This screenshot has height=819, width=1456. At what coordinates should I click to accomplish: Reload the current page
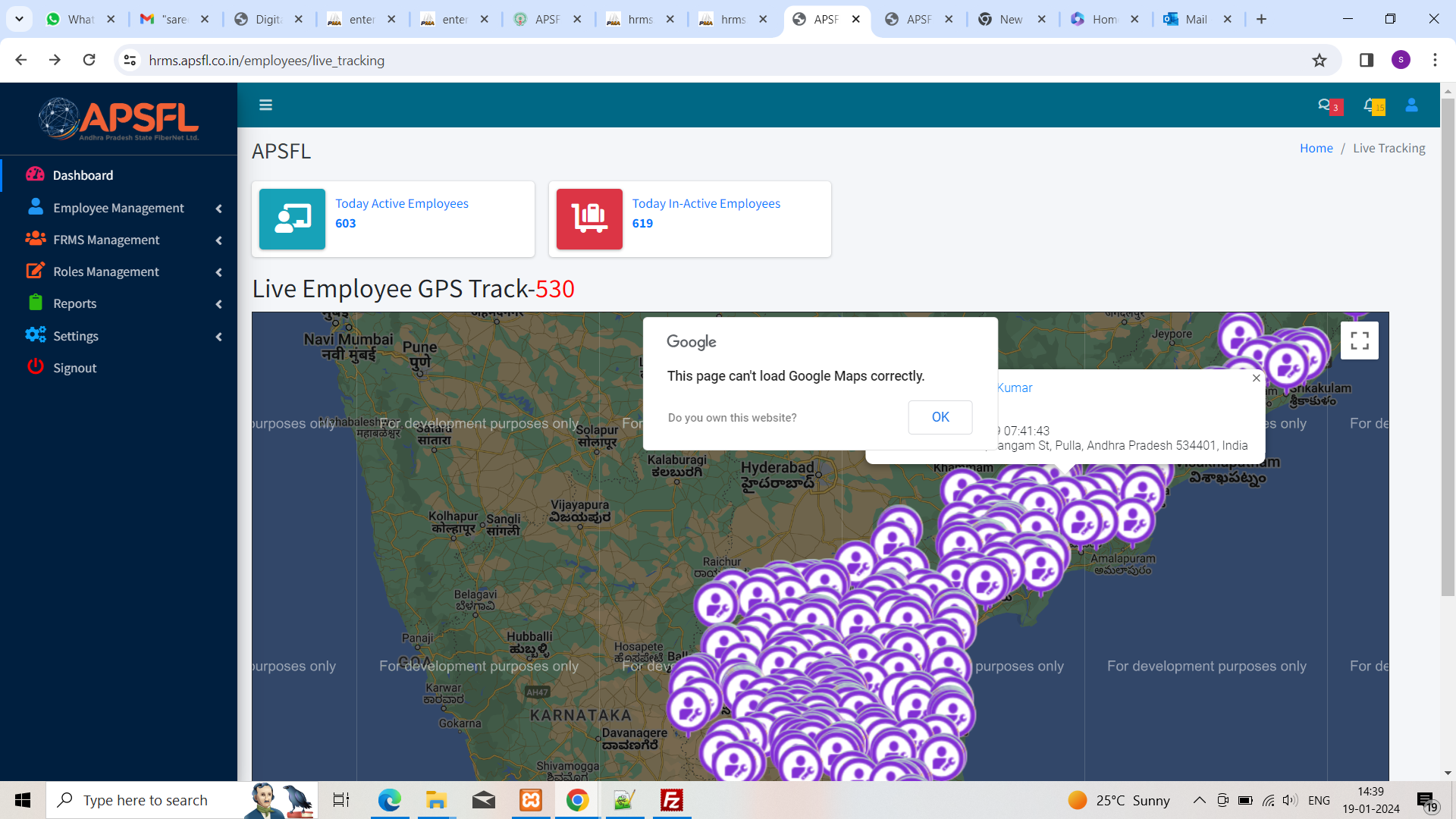[x=89, y=60]
